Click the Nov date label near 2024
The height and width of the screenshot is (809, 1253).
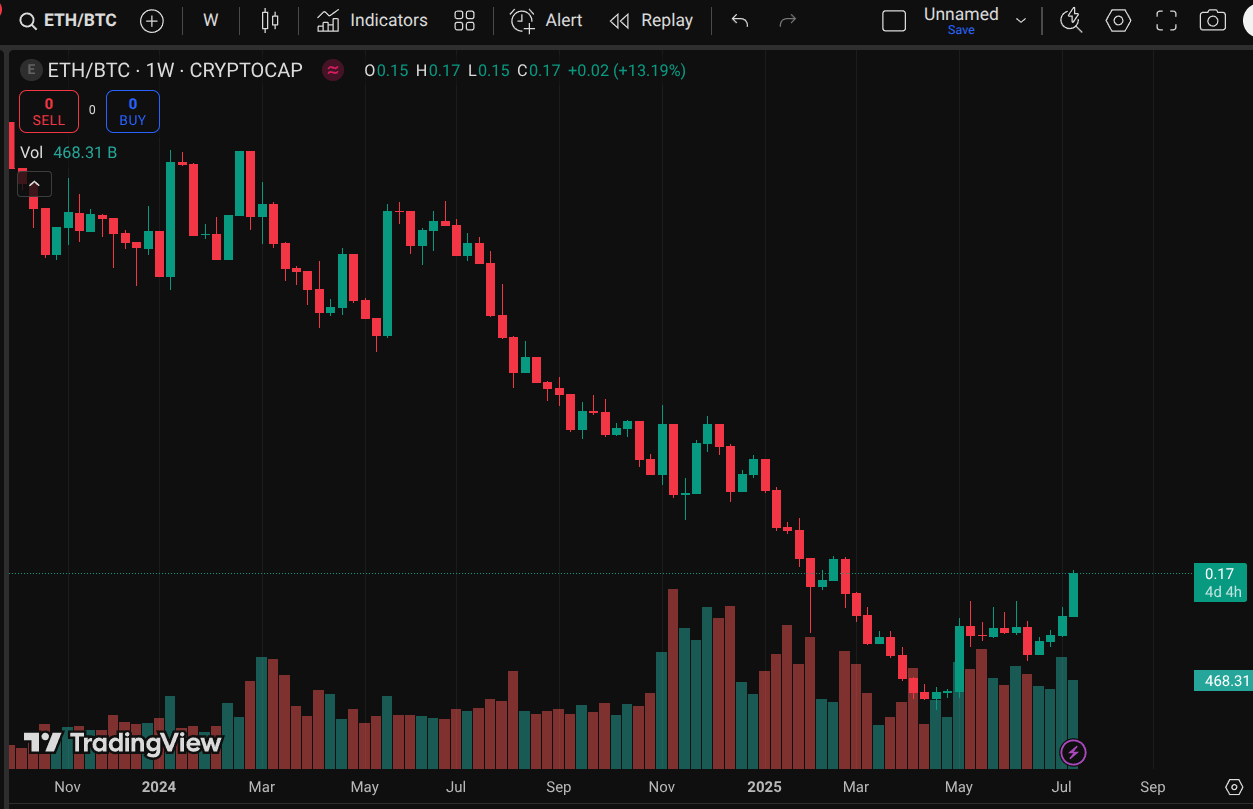click(67, 787)
